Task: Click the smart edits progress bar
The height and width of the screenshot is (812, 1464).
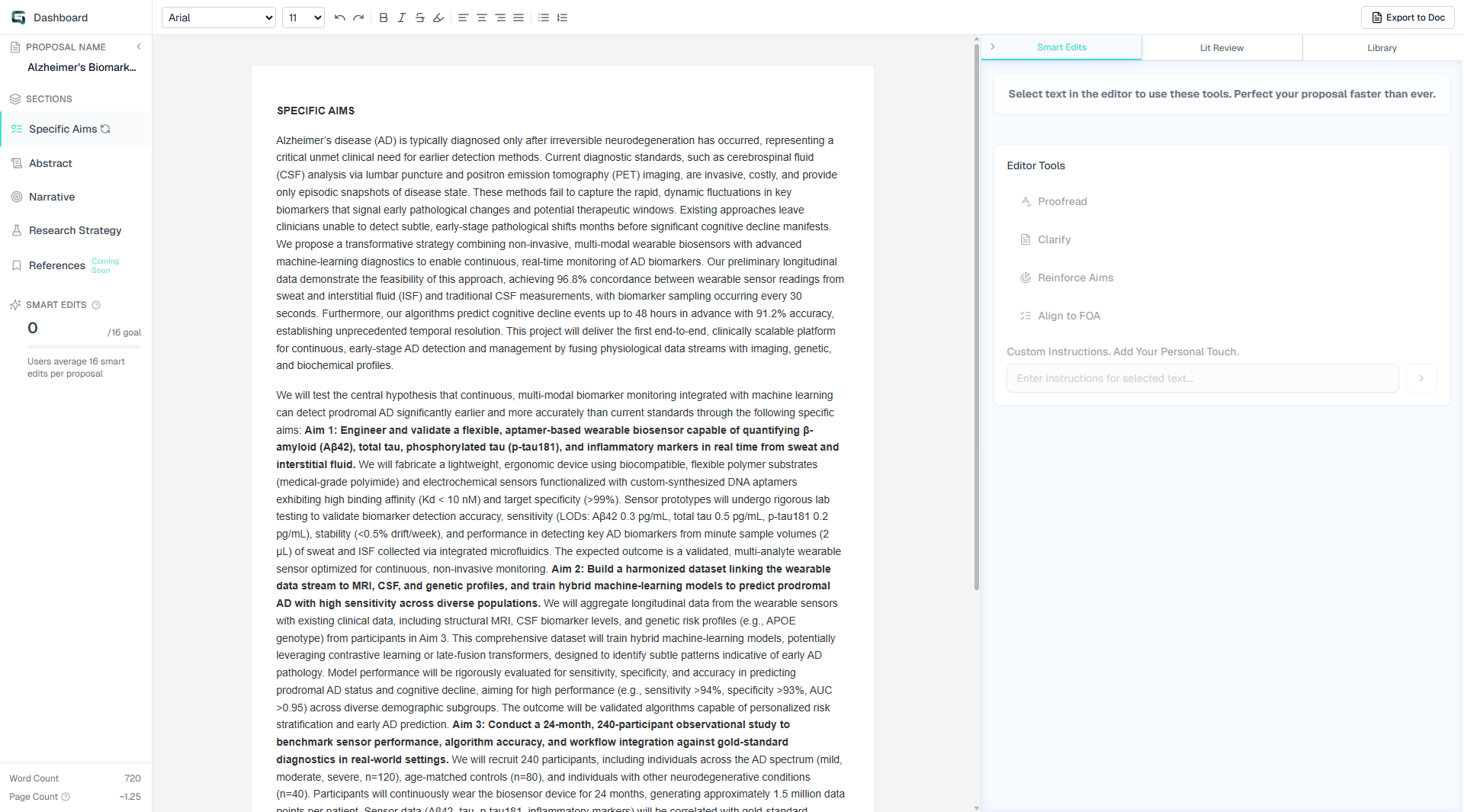Action: click(84, 347)
